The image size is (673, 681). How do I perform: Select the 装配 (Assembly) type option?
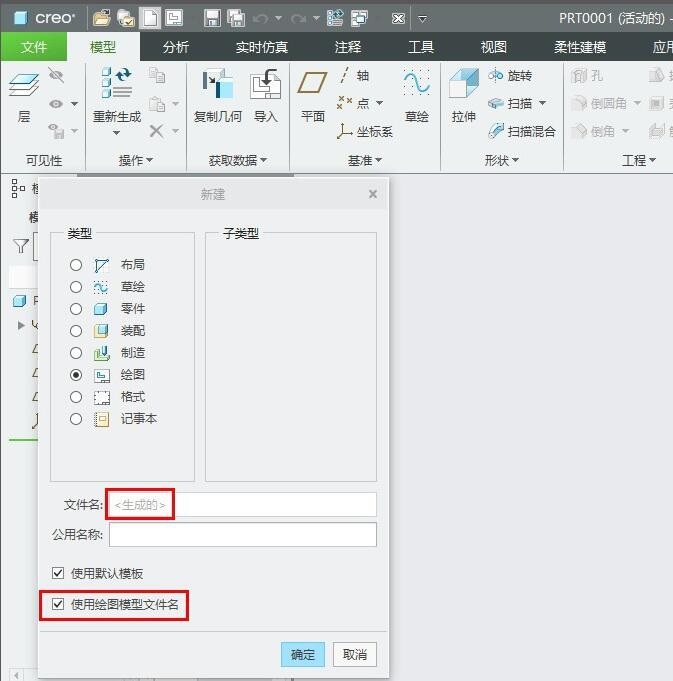point(76,331)
